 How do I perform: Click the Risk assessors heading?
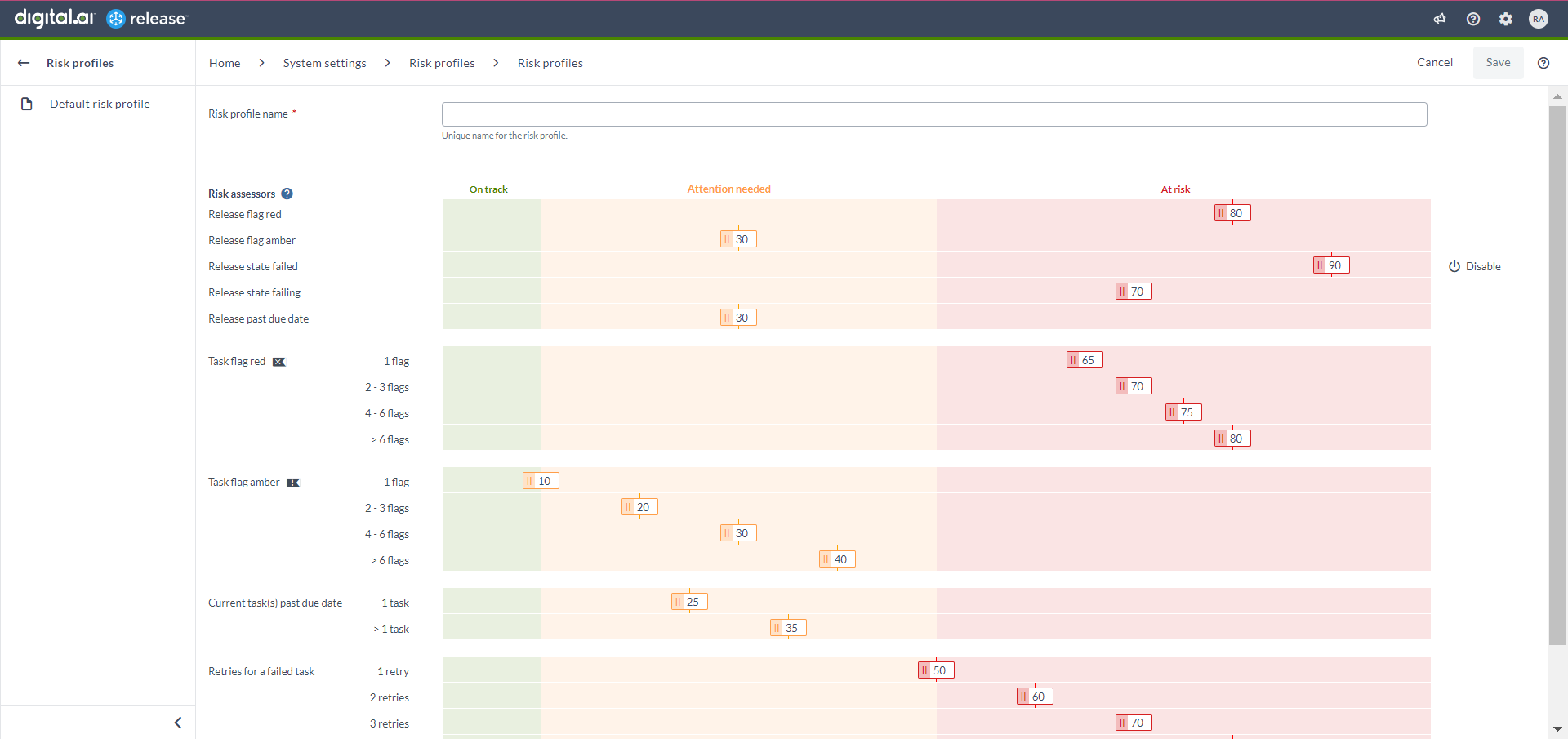click(242, 194)
